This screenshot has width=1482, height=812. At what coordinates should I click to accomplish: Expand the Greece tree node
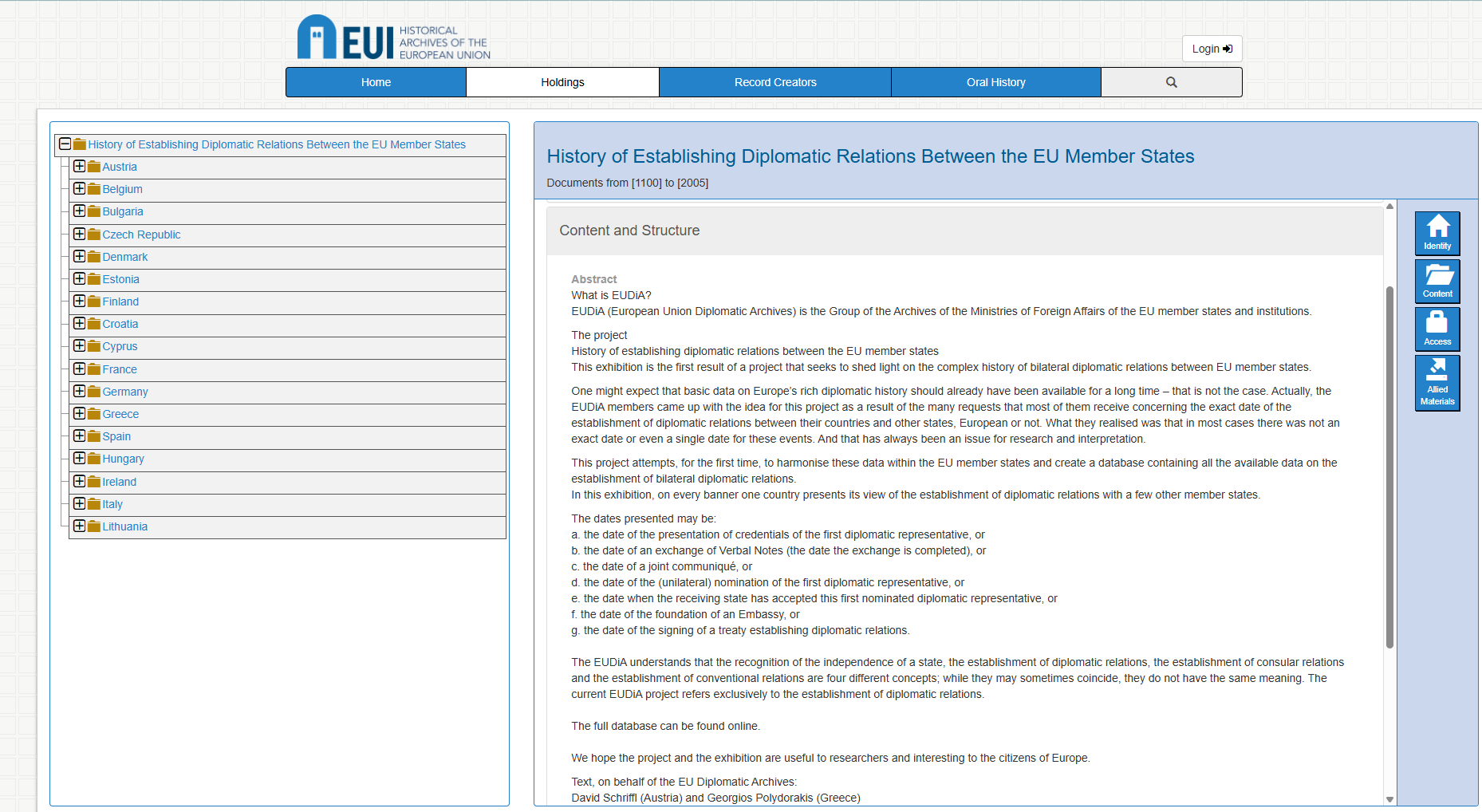coord(79,413)
